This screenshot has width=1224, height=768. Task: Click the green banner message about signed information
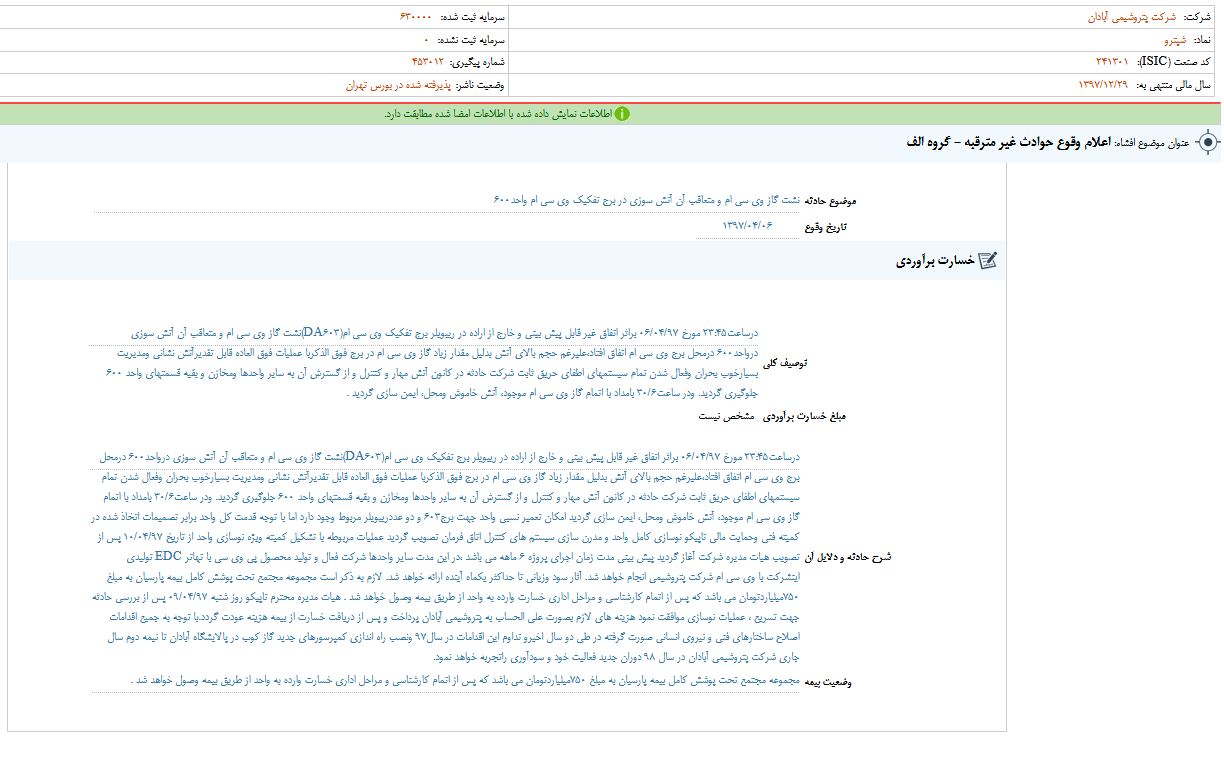click(x=497, y=114)
